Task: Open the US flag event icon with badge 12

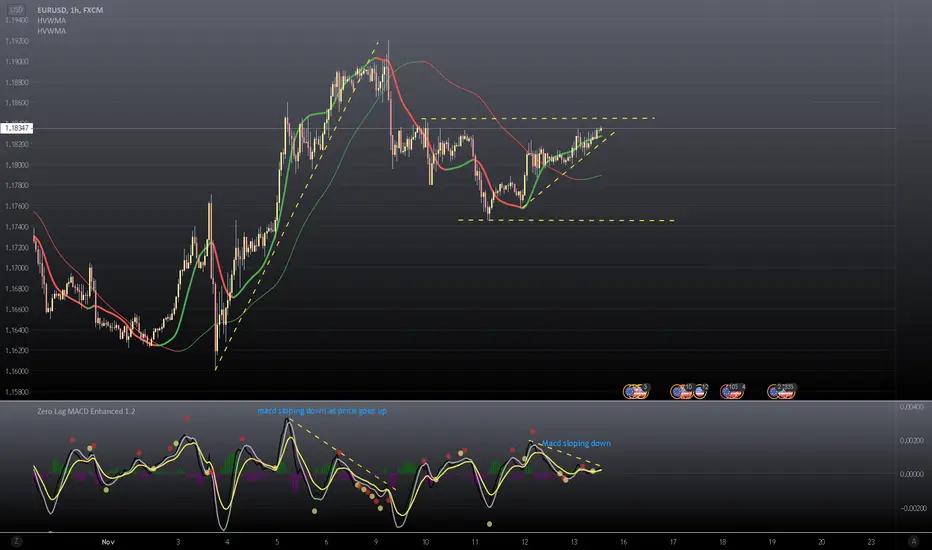Action: coord(701,391)
